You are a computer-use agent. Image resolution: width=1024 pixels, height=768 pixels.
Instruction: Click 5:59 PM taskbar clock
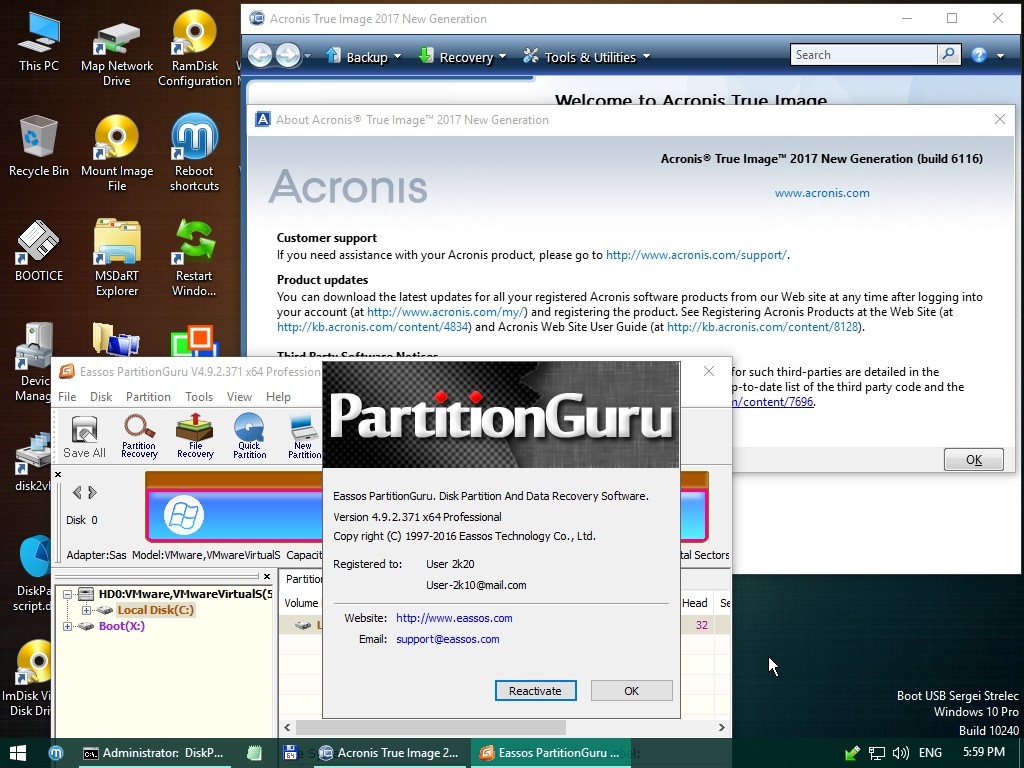click(983, 752)
